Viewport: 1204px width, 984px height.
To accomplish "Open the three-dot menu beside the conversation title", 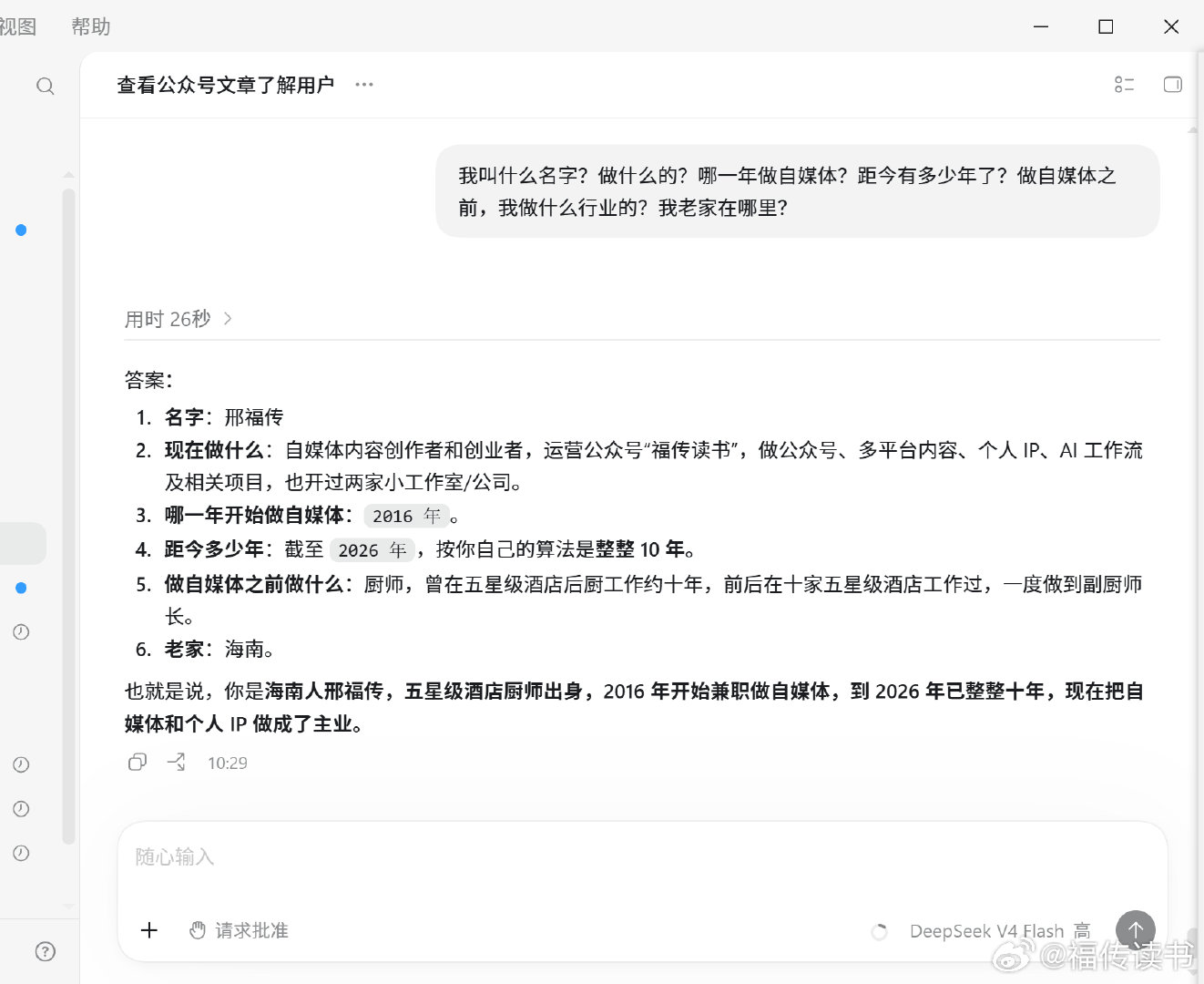I will click(x=364, y=85).
